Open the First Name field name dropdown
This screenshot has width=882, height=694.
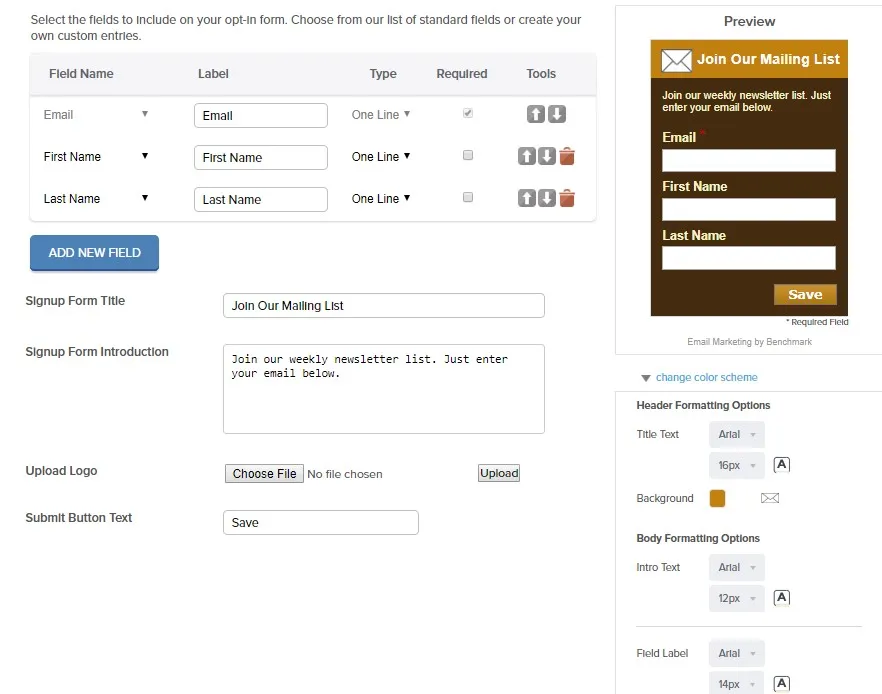[96, 156]
